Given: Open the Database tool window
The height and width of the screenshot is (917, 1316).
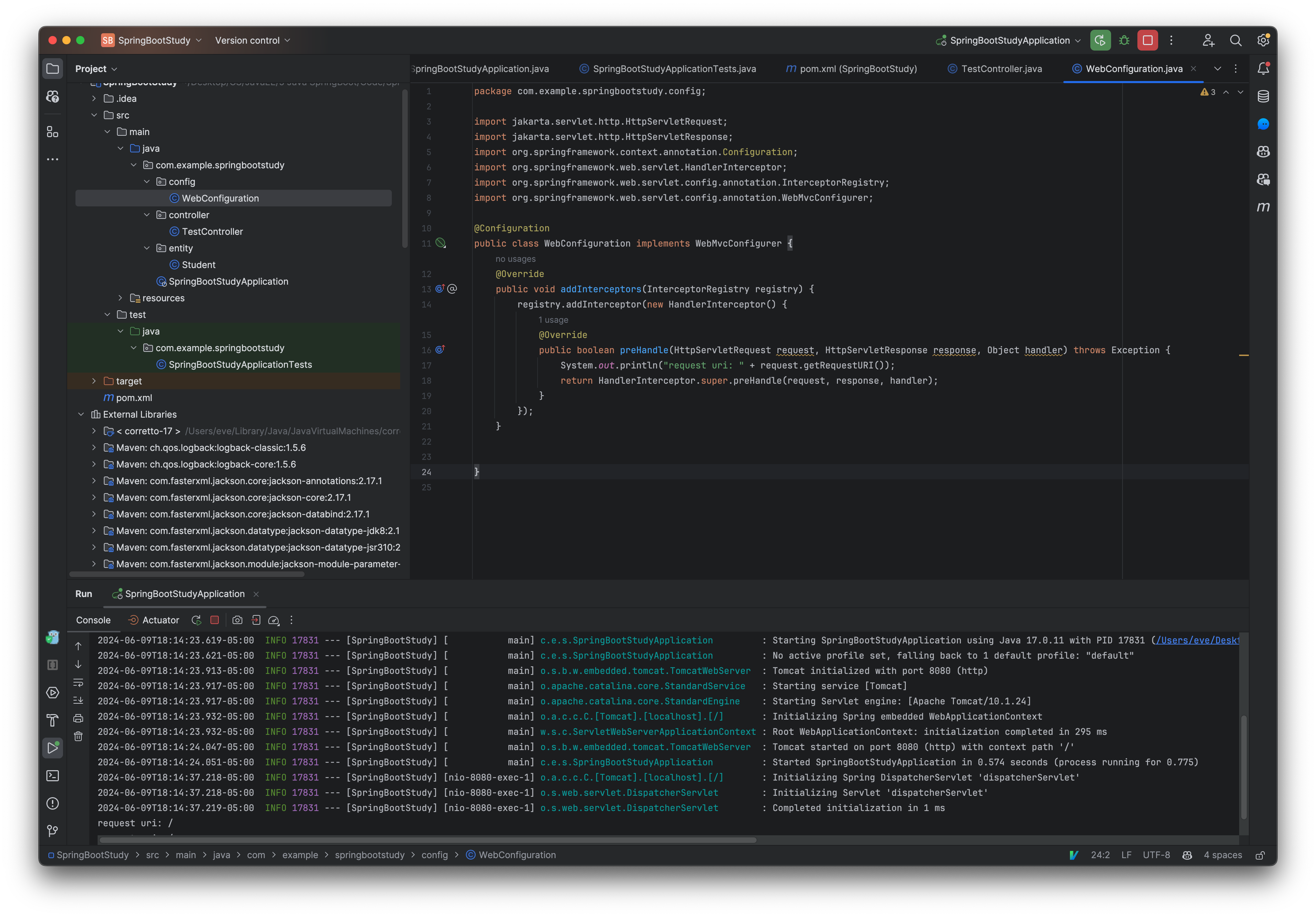Looking at the screenshot, I should [1263, 96].
